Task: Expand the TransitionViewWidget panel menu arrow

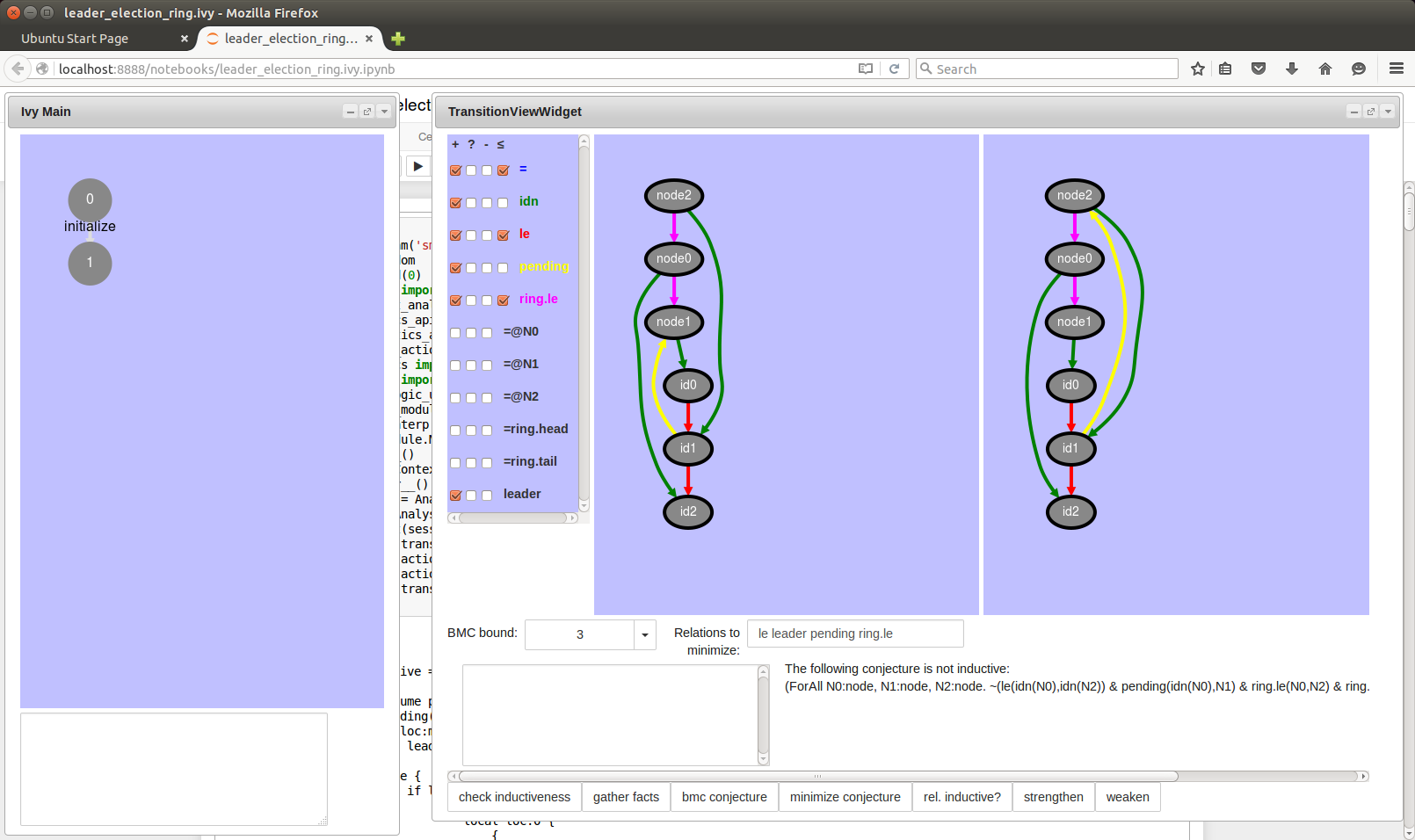Action: (1388, 112)
